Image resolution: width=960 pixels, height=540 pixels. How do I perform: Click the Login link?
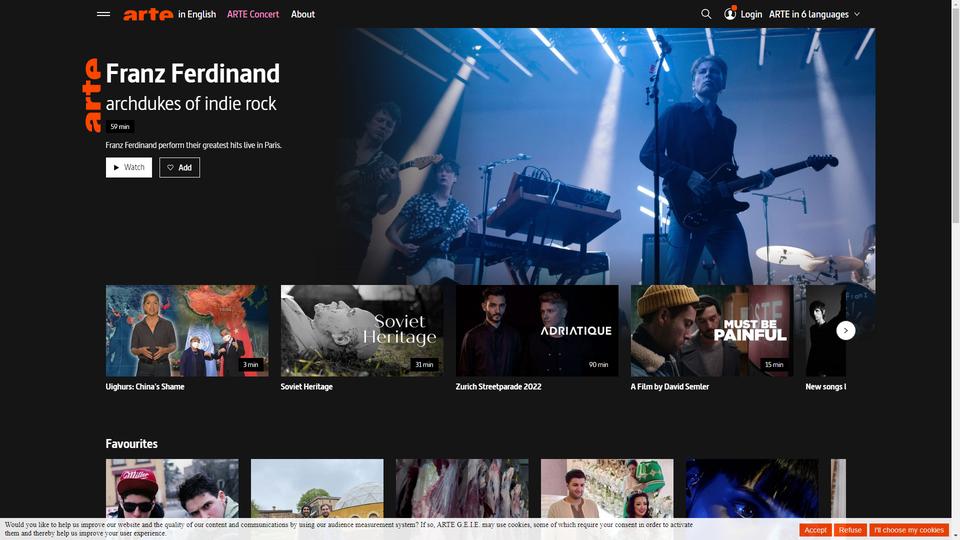pos(751,14)
